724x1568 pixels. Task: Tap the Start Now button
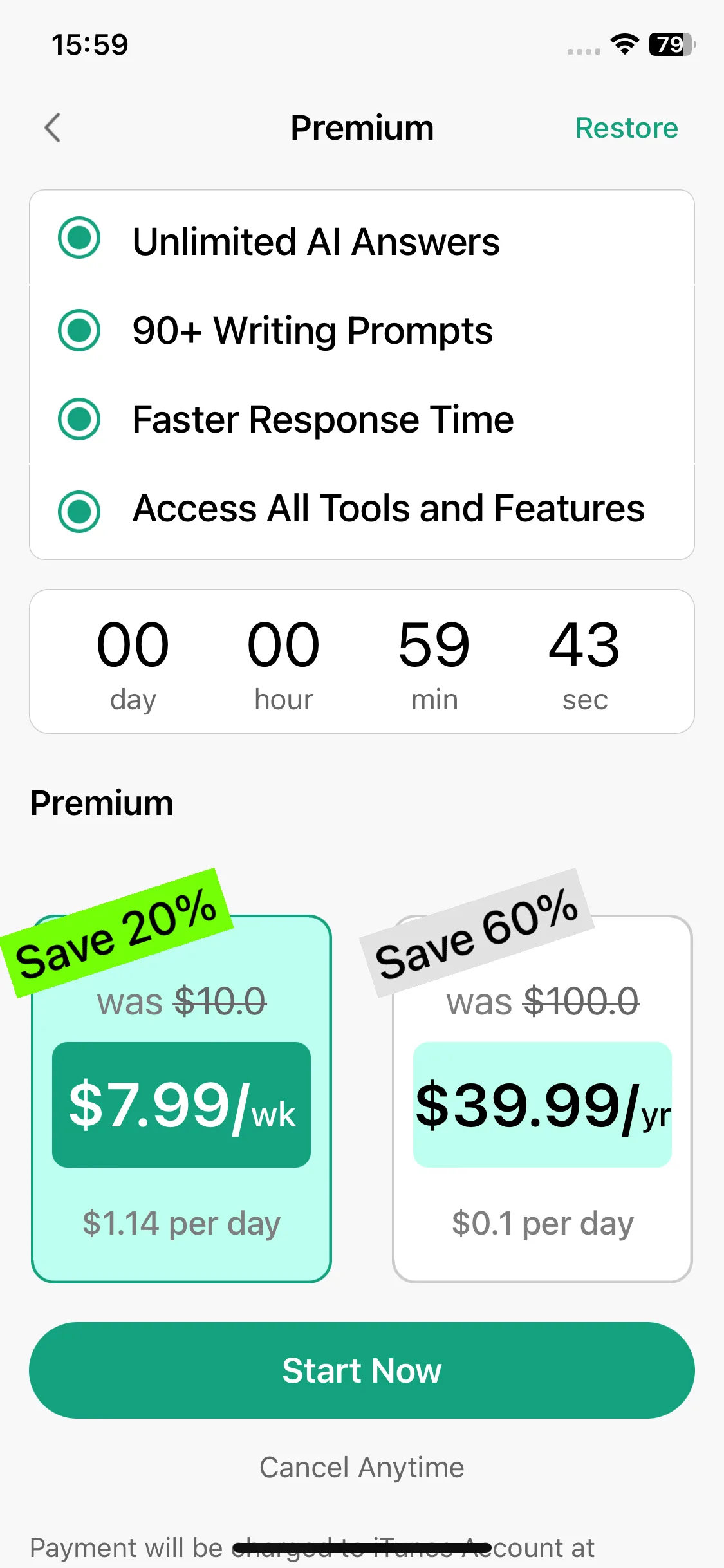click(x=362, y=1370)
